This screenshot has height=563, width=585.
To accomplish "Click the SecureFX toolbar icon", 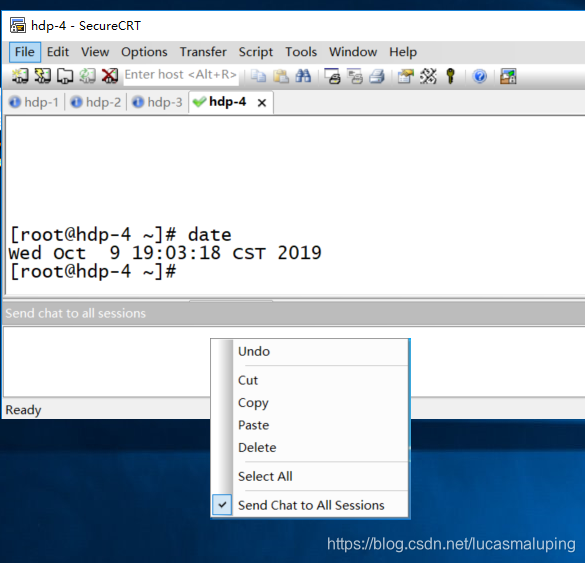I will pos(508,76).
